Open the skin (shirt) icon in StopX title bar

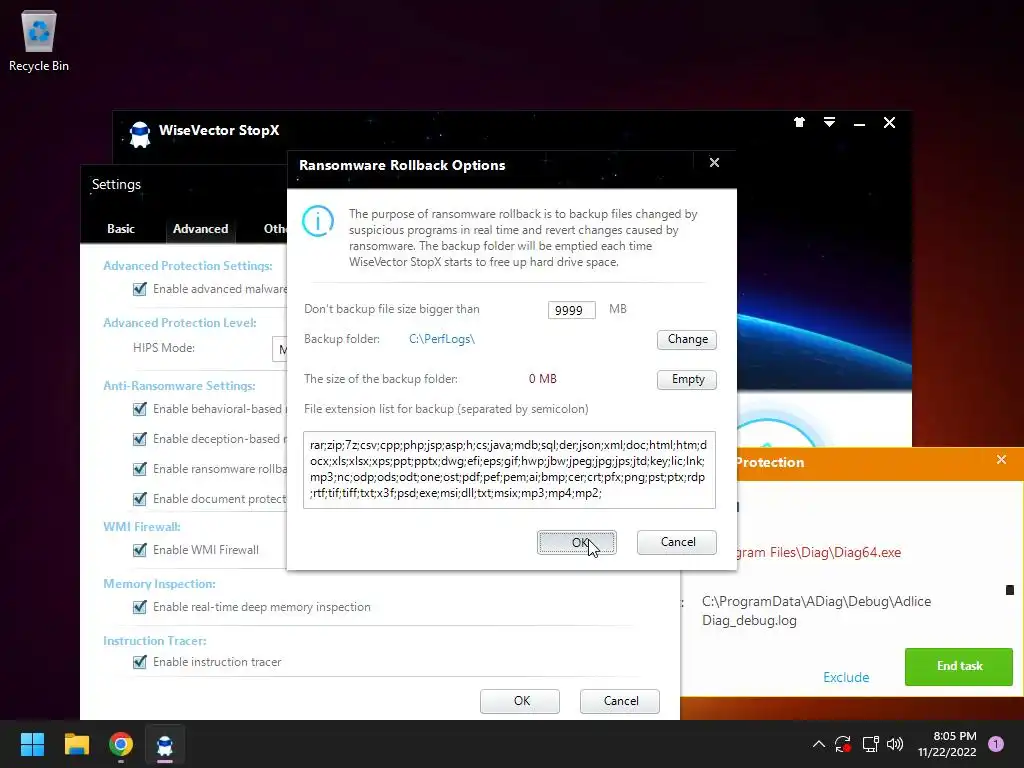[x=799, y=122]
